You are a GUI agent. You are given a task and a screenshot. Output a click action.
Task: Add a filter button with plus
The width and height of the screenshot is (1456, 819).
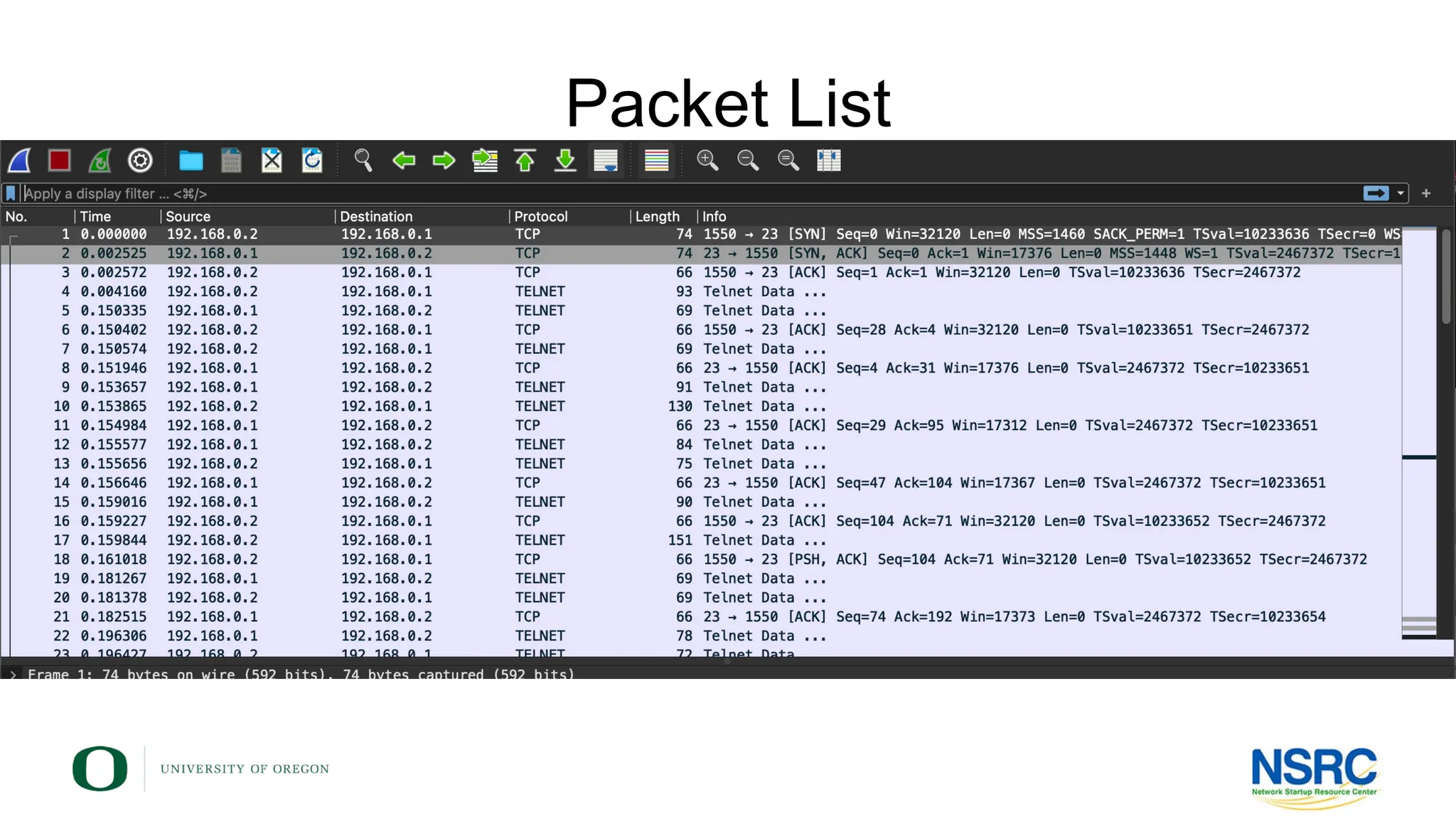click(1426, 193)
